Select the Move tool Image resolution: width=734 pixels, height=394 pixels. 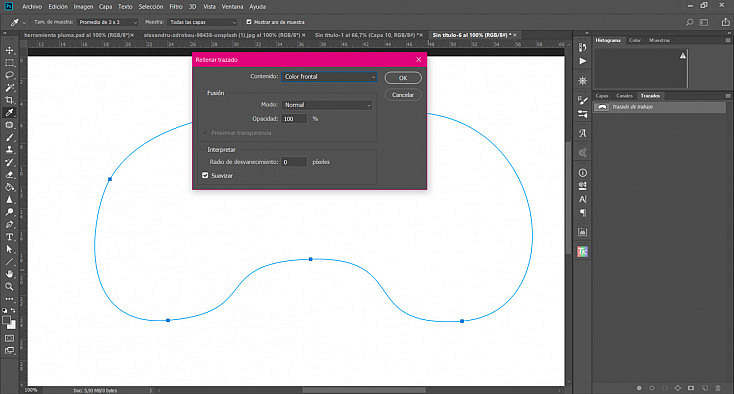9,50
